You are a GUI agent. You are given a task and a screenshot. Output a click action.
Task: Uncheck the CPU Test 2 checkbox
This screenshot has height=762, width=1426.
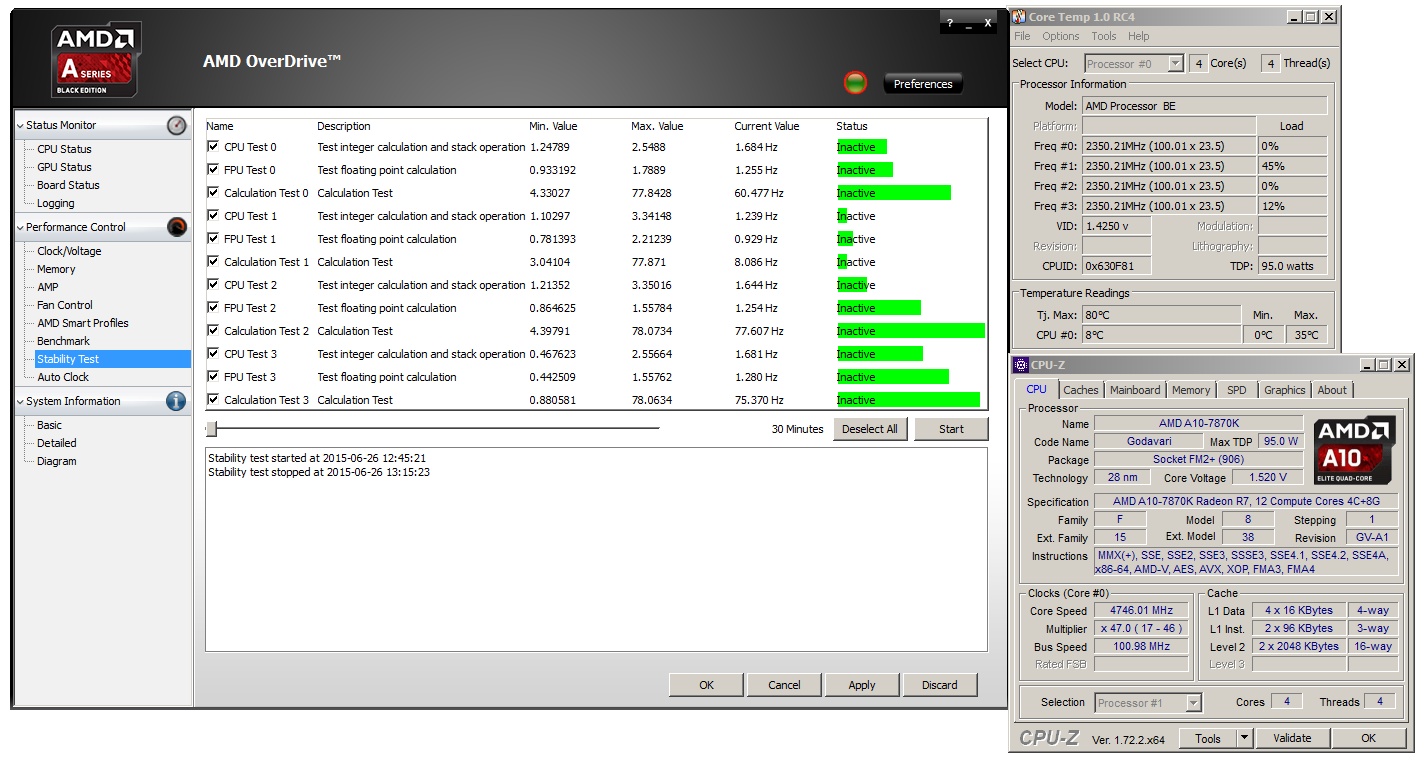click(213, 285)
